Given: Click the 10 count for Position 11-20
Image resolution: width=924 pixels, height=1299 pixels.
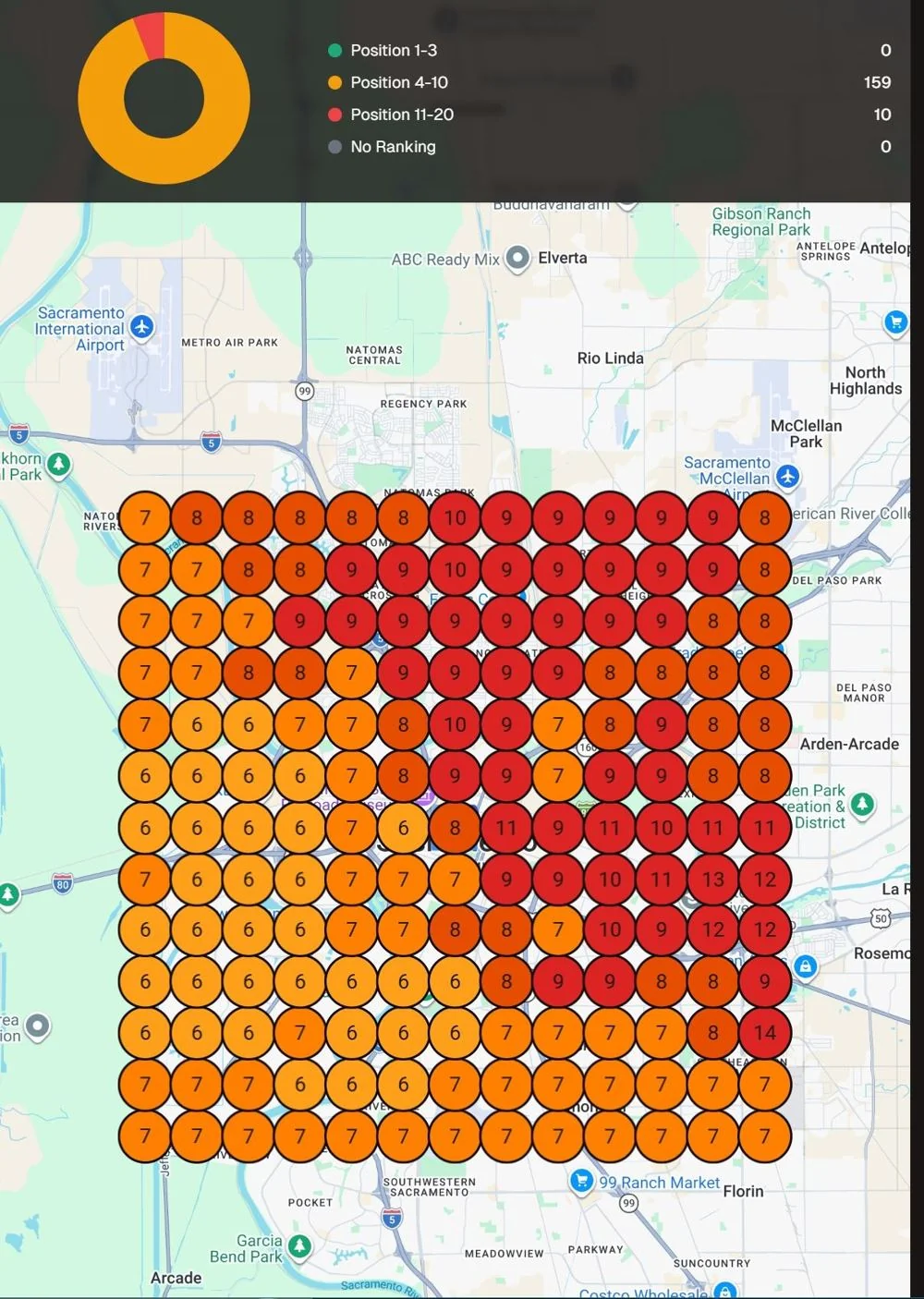Looking at the screenshot, I should coord(882,115).
